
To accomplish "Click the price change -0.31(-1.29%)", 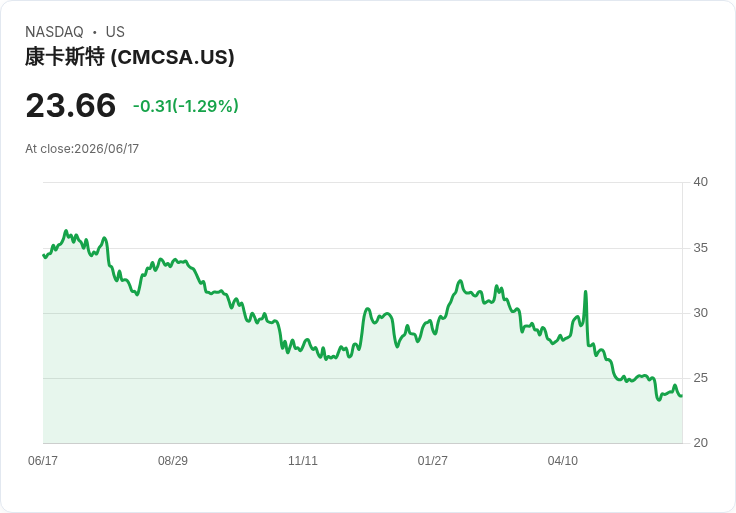I will [186, 106].
